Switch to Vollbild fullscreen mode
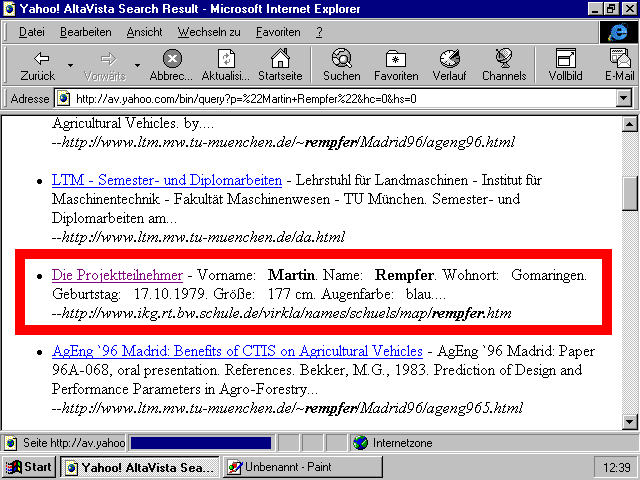640x480 pixels. 565,65
